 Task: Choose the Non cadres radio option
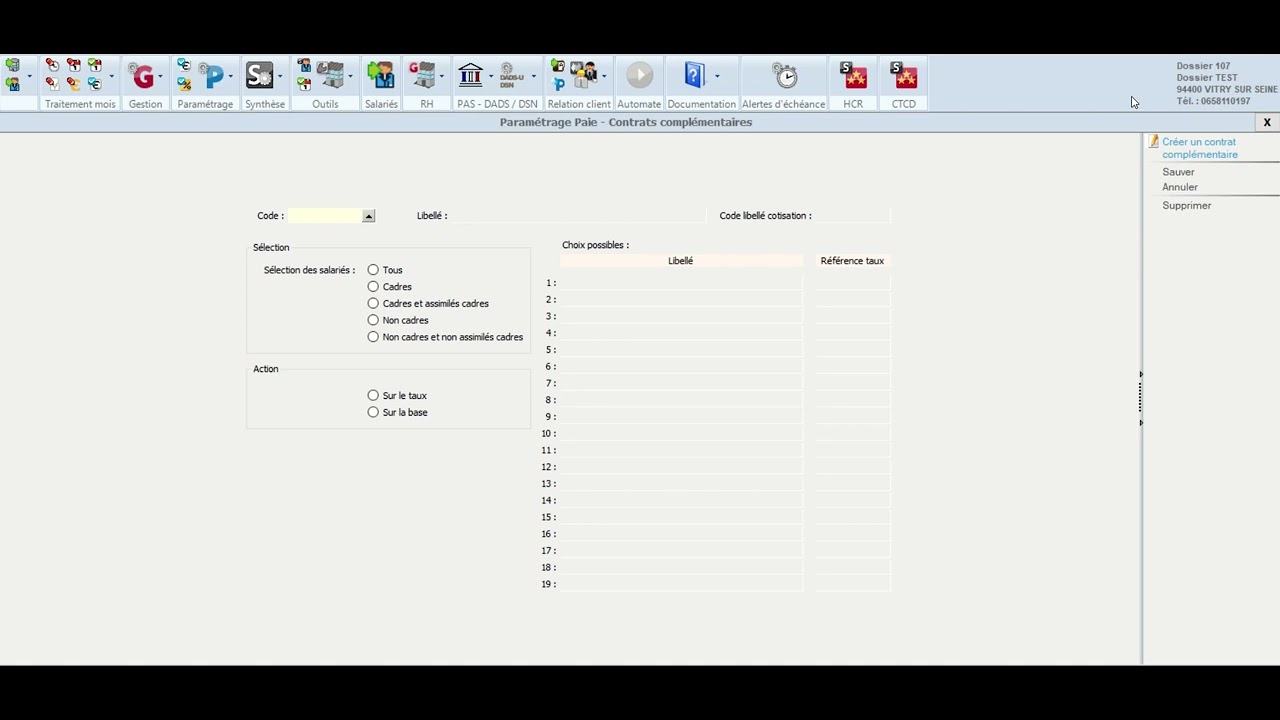(373, 320)
